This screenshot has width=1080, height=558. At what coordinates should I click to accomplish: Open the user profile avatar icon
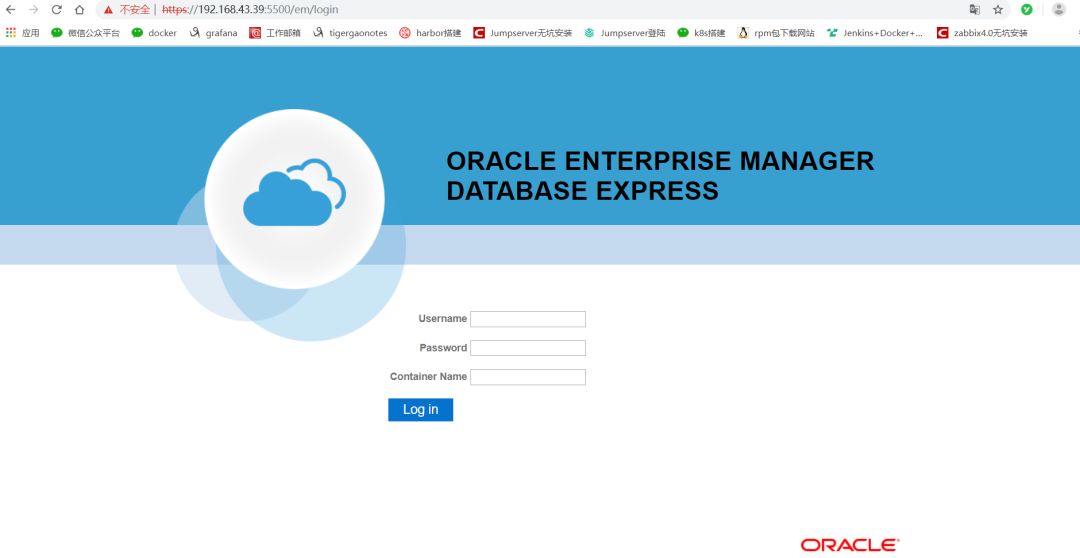click(x=1059, y=10)
